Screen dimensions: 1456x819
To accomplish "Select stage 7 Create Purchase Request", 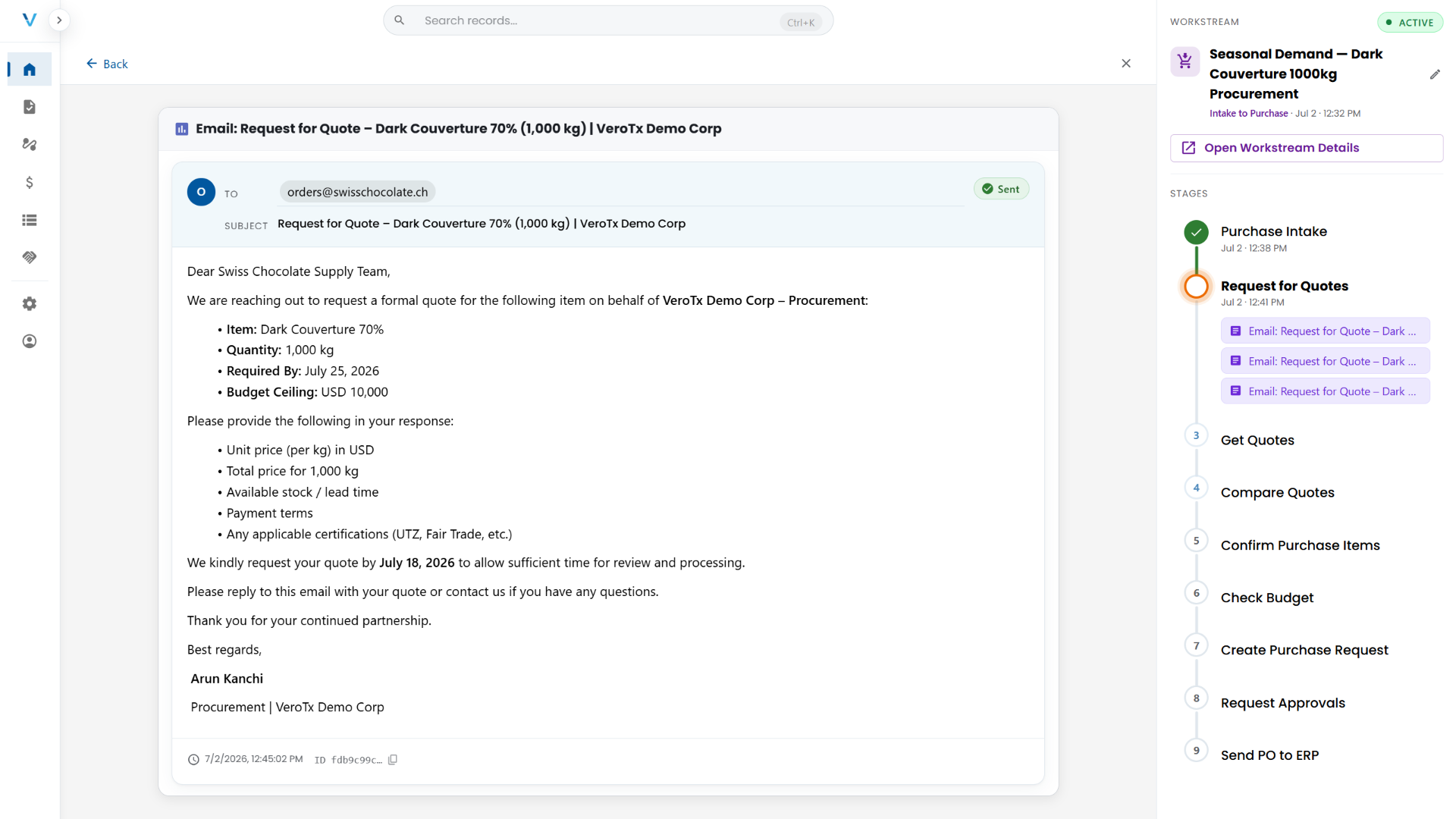I will (x=1304, y=650).
